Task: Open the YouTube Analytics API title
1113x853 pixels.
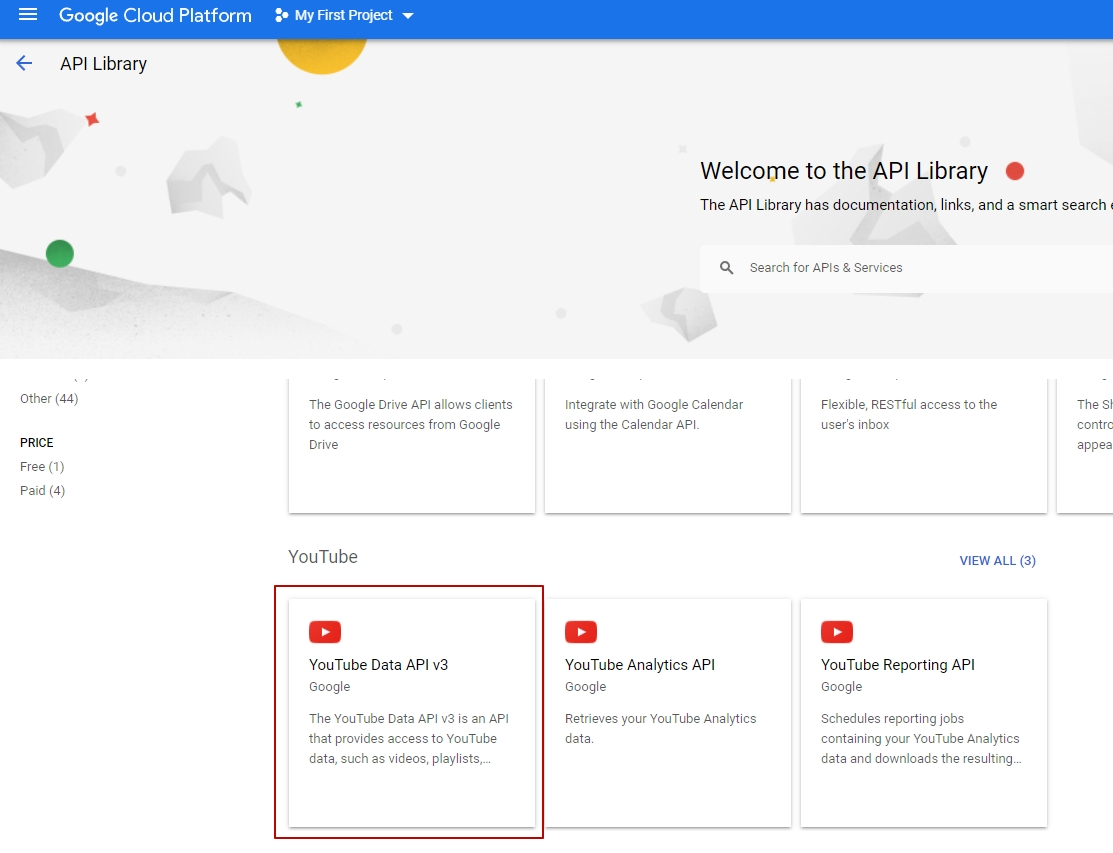Action: (x=640, y=665)
